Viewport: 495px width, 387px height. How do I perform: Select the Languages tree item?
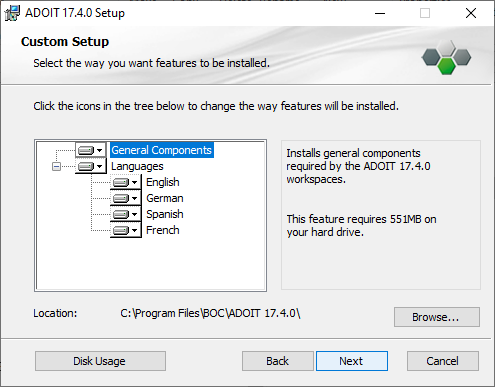coord(137,166)
